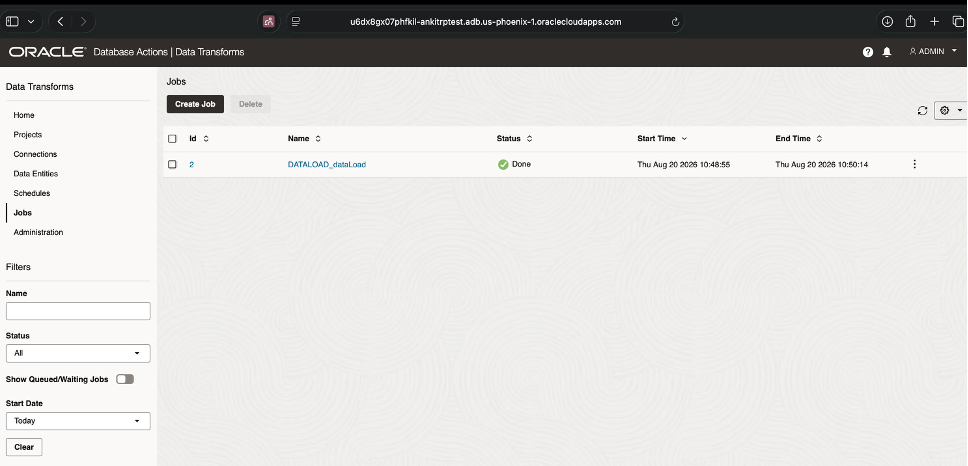The image size is (968, 466).
Task: Open Connections in the sidebar
Action: pos(35,154)
